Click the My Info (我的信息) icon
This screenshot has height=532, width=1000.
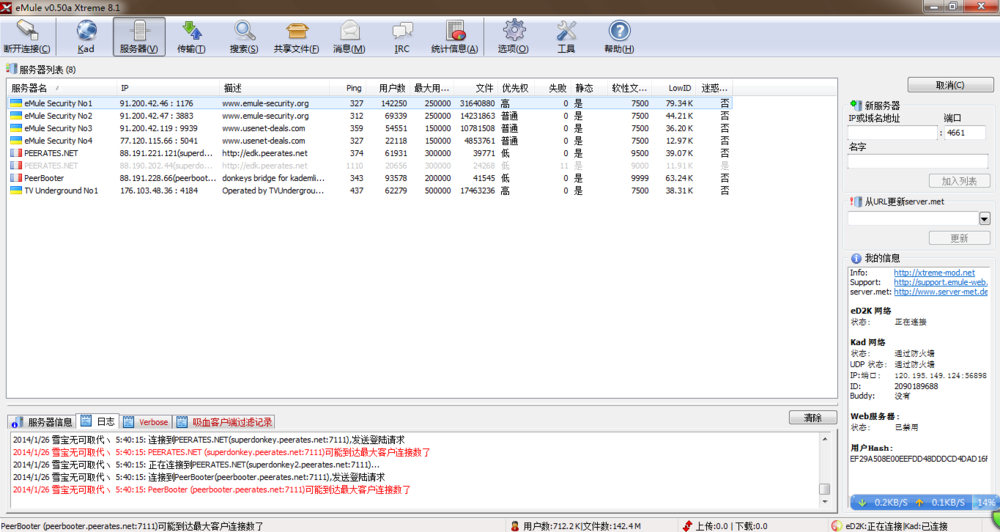856,258
